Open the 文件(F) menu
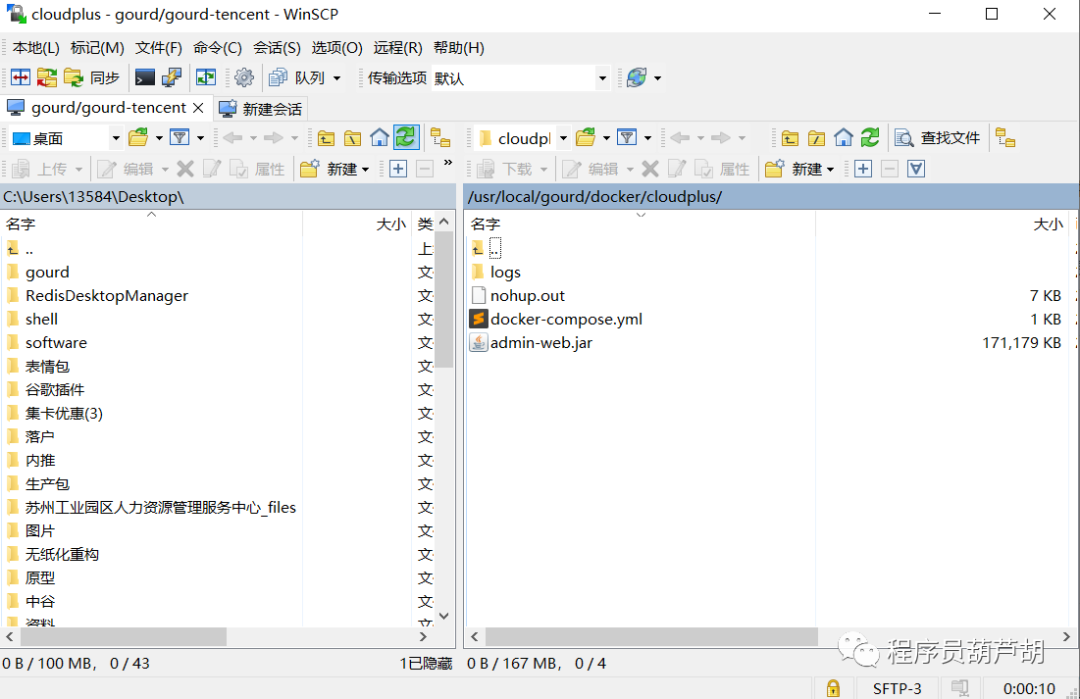Screen dimensions: 1080x699 coord(158,48)
